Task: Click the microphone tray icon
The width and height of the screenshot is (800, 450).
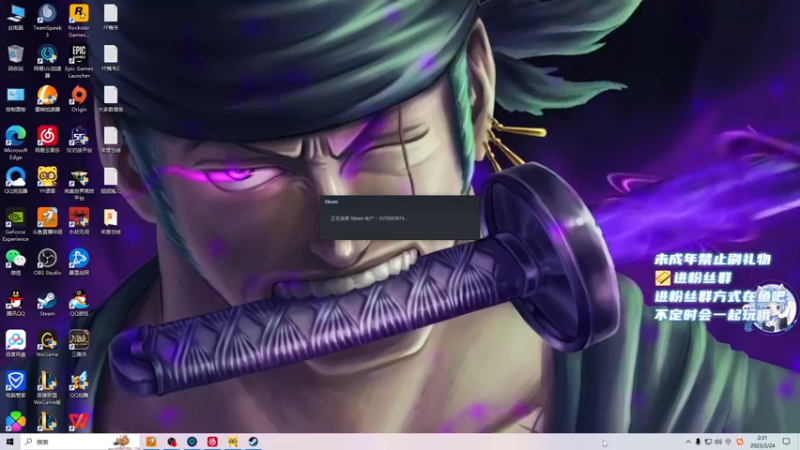Action: click(x=698, y=442)
